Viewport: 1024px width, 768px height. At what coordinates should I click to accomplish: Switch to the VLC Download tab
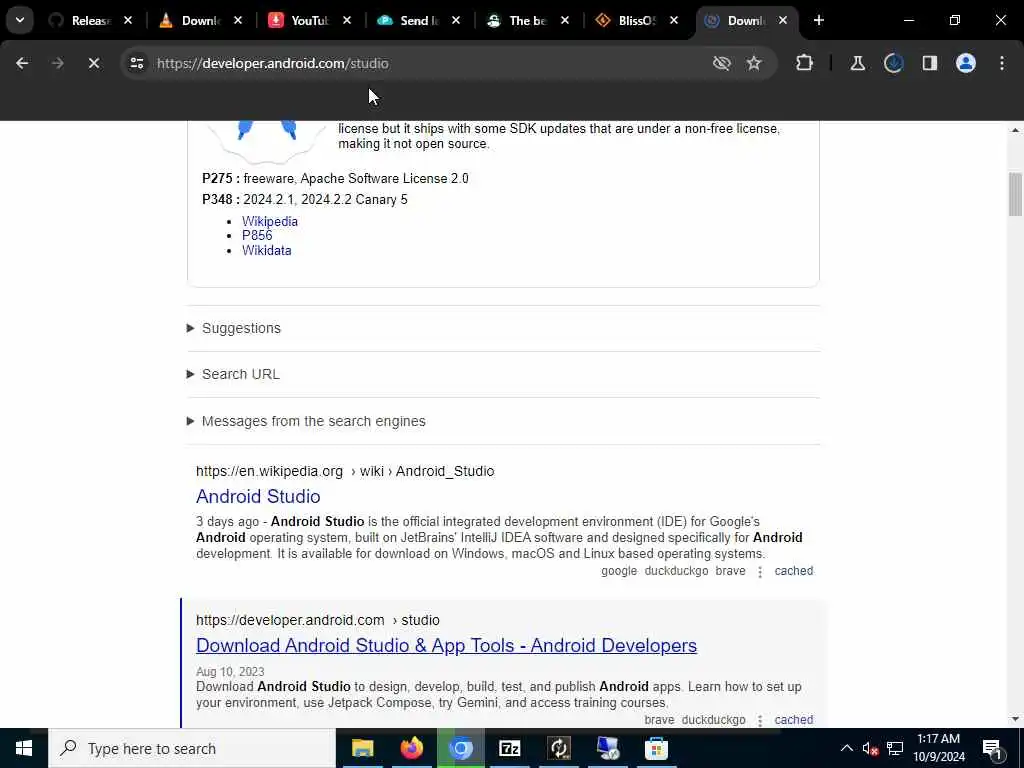coord(191,20)
